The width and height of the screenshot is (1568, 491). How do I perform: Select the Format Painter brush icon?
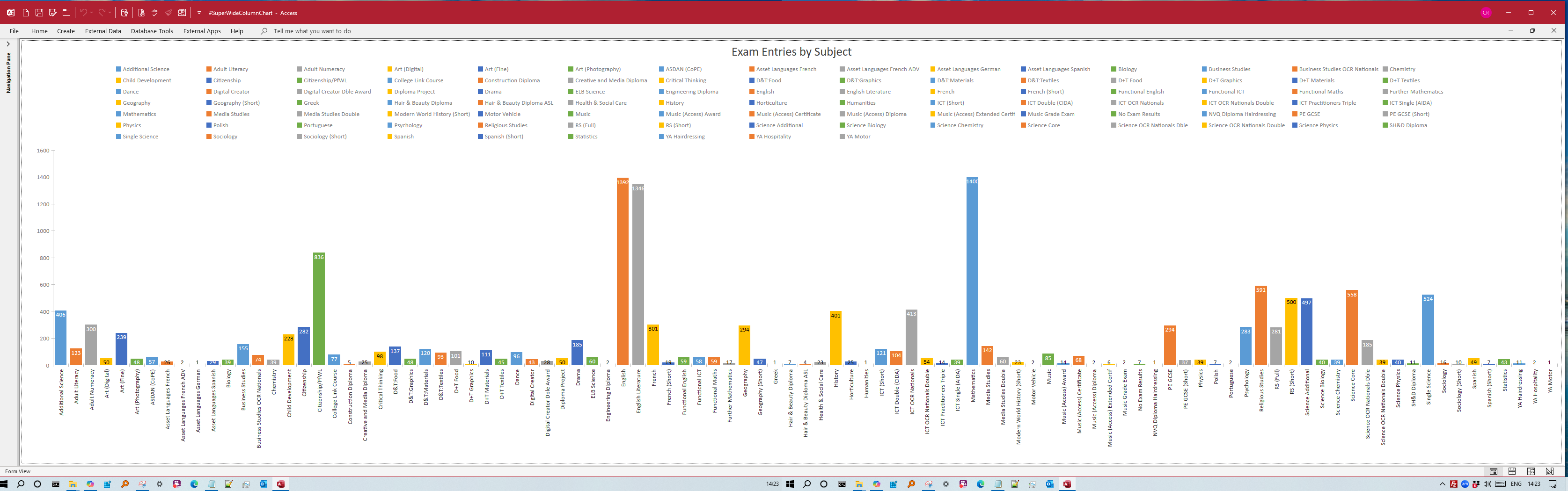pyautogui.click(x=169, y=12)
